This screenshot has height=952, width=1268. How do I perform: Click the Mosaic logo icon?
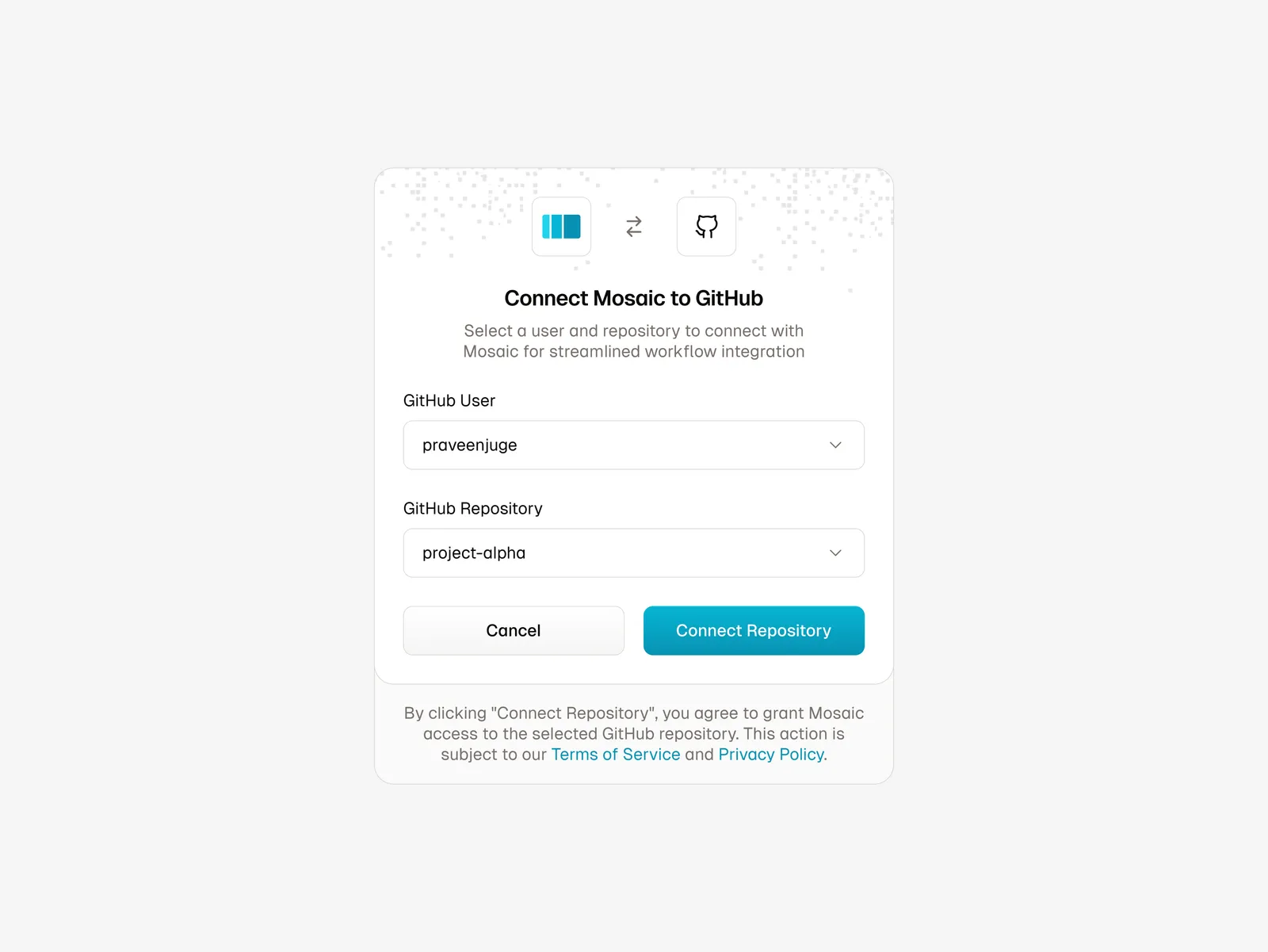coord(561,227)
